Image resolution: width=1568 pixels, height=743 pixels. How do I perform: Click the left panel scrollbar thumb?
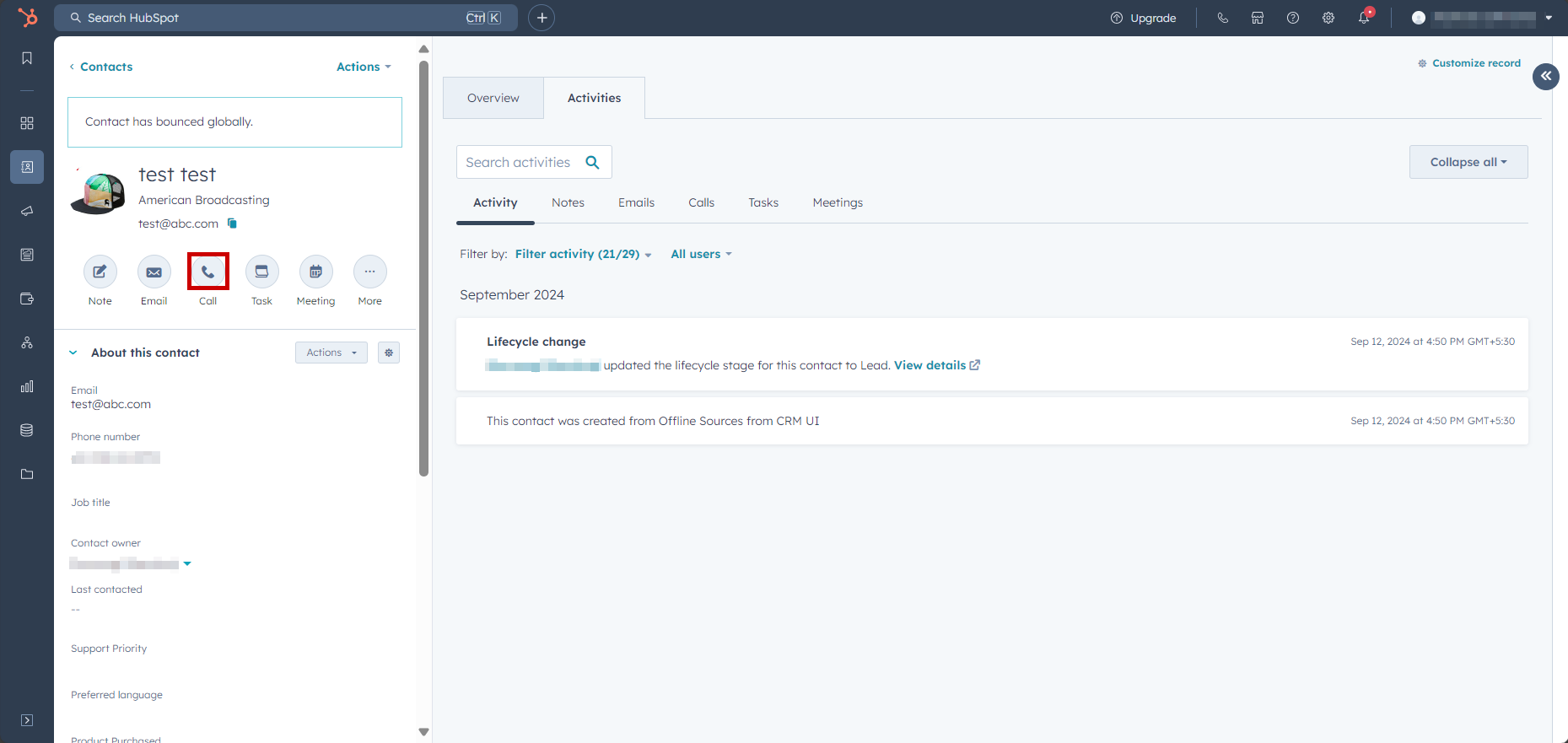click(423, 268)
